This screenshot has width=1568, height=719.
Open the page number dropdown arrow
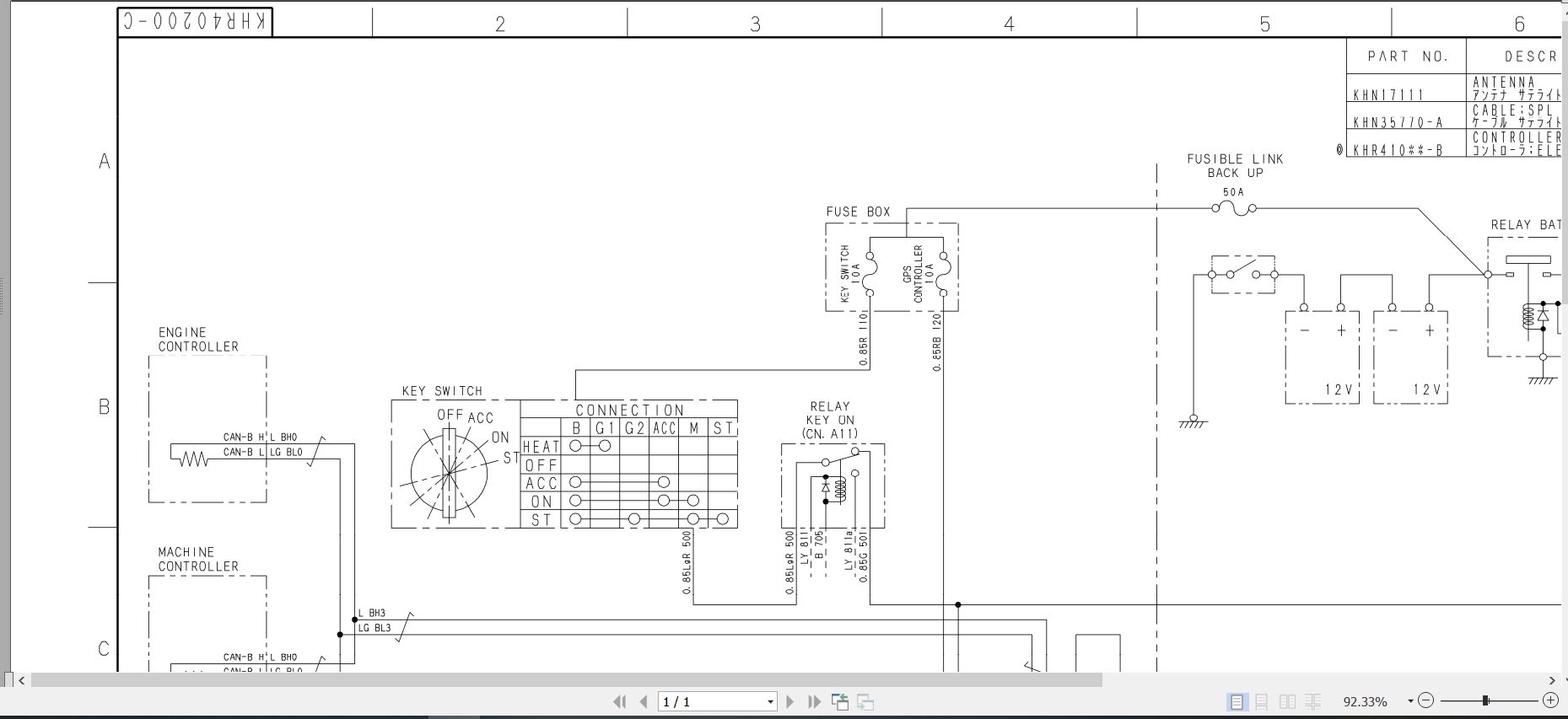point(770,701)
